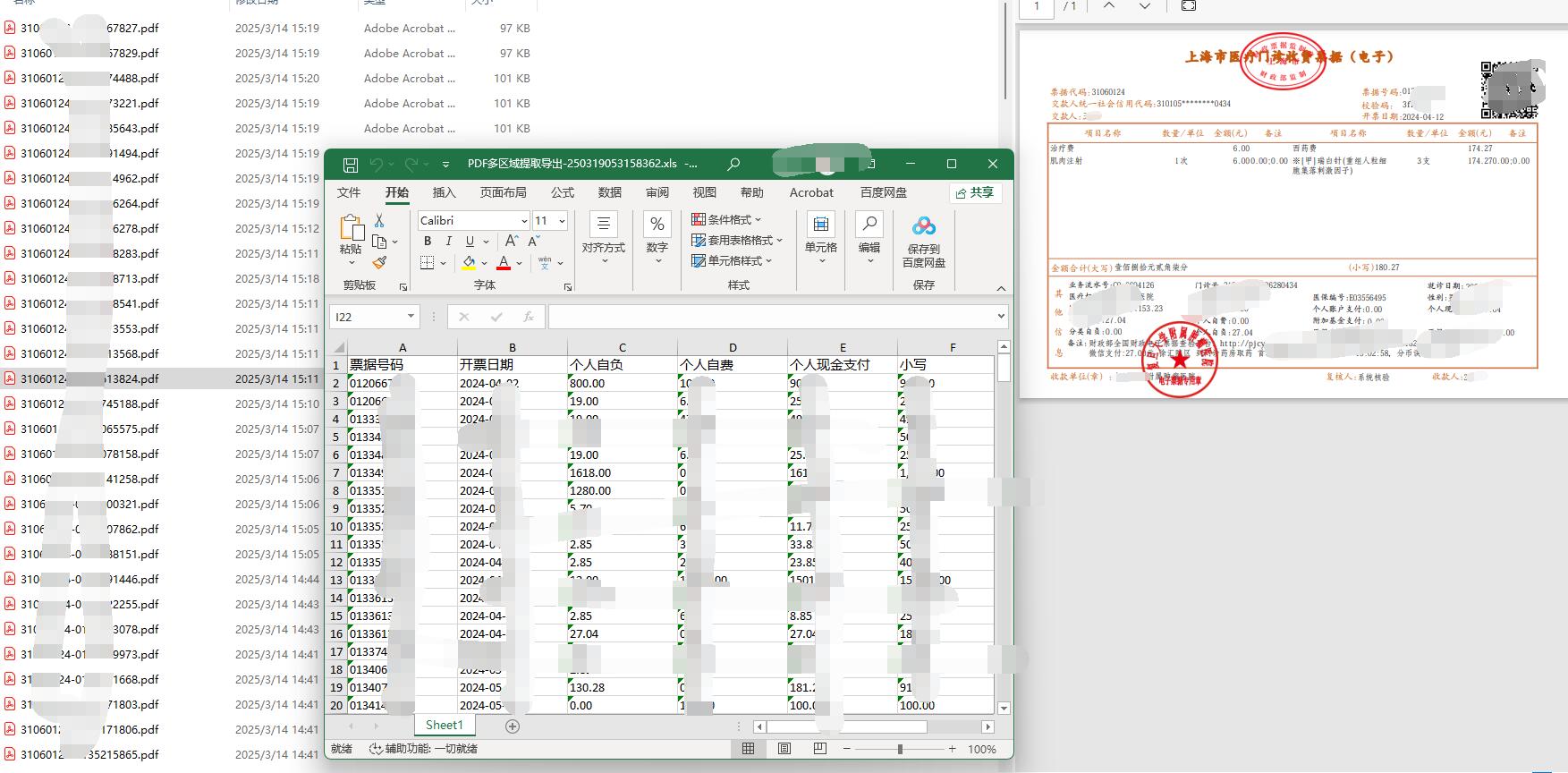Click the insert function fx button

pos(529,317)
